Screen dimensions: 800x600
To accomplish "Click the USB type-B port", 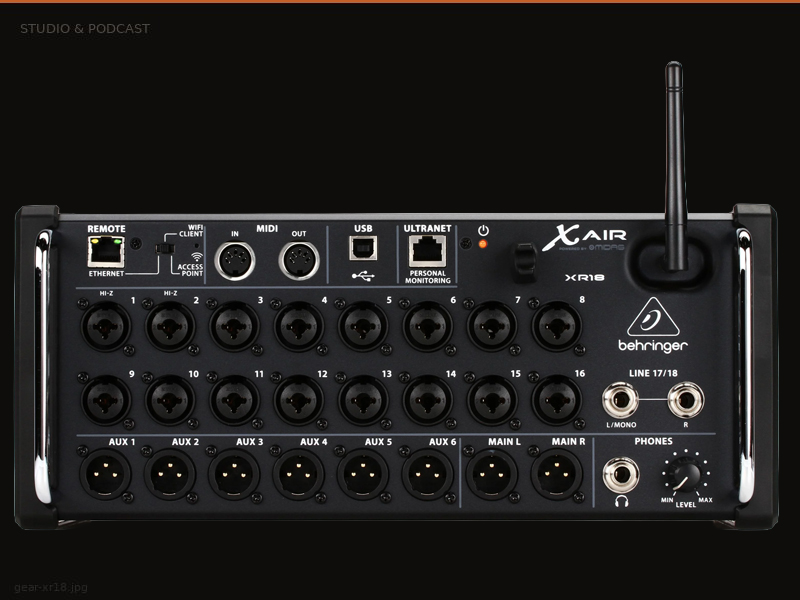I will [363, 248].
